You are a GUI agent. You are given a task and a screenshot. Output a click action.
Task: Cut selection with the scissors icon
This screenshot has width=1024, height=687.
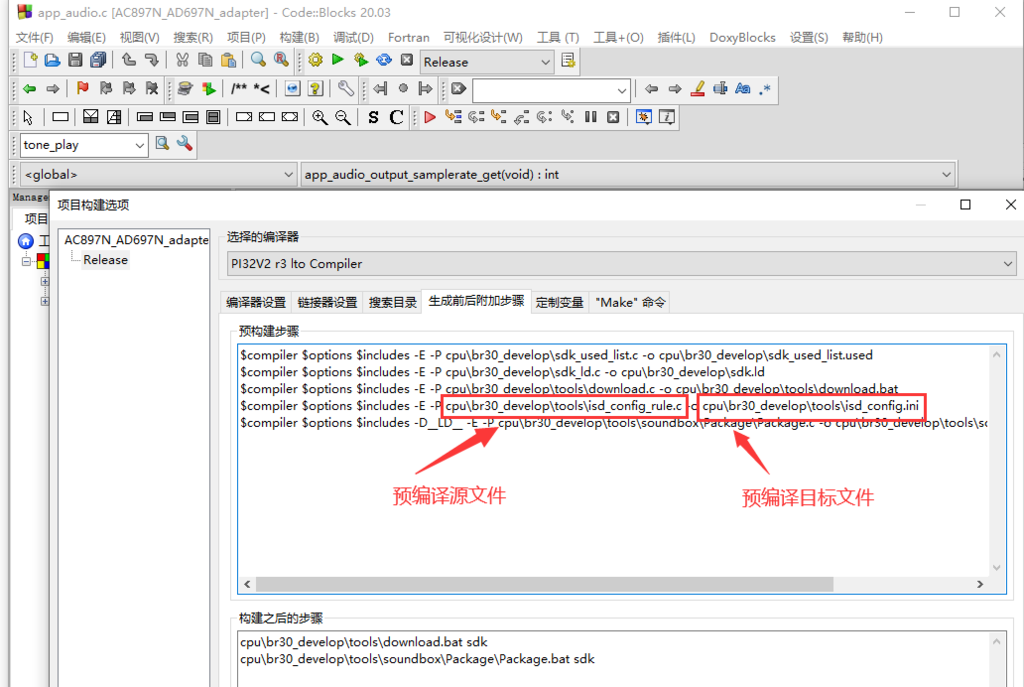[x=182, y=61]
